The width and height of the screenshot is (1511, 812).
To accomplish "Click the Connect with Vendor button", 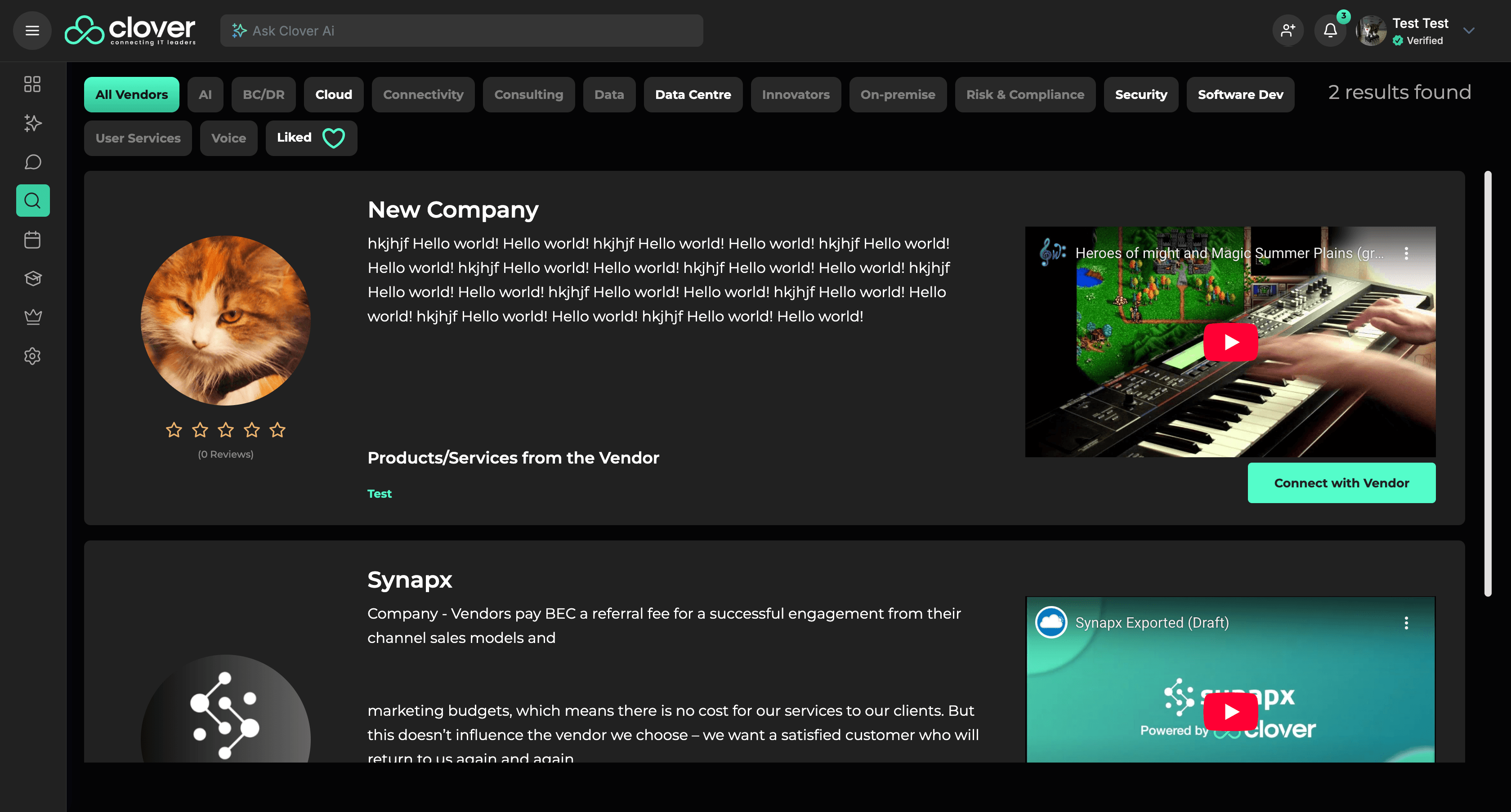I will pyautogui.click(x=1341, y=482).
